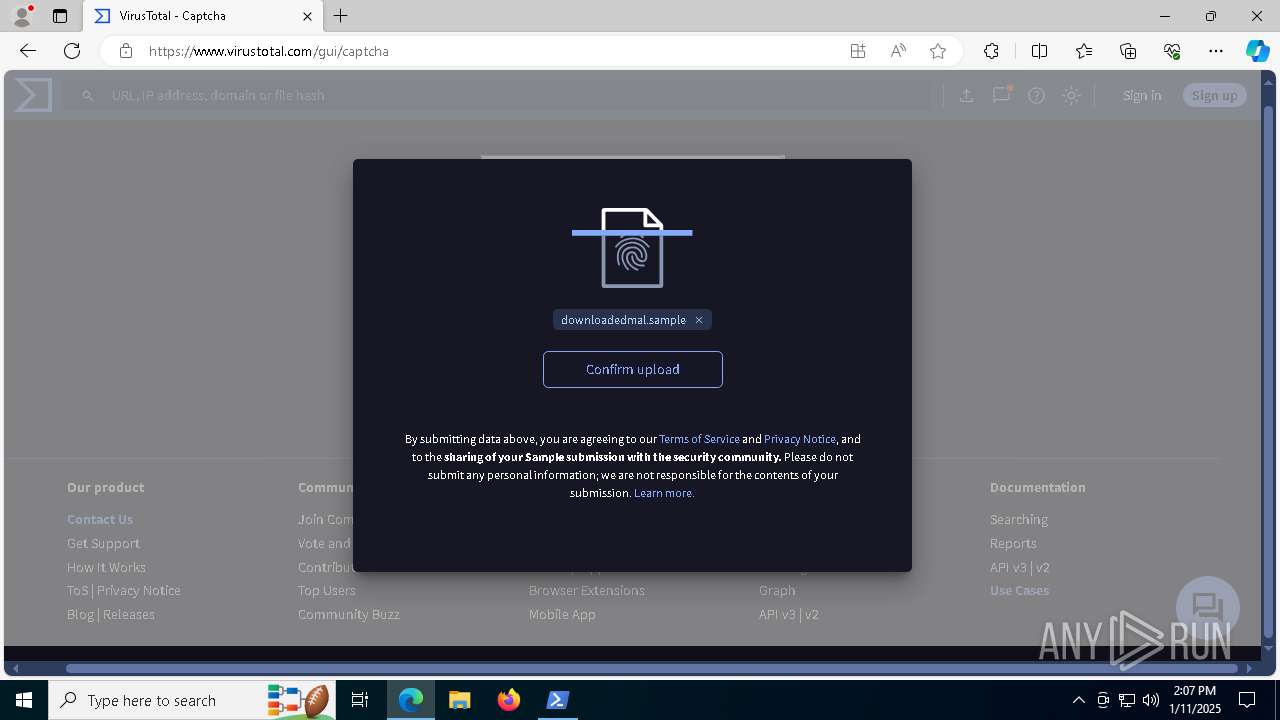Click Graph footer link

[x=777, y=590]
